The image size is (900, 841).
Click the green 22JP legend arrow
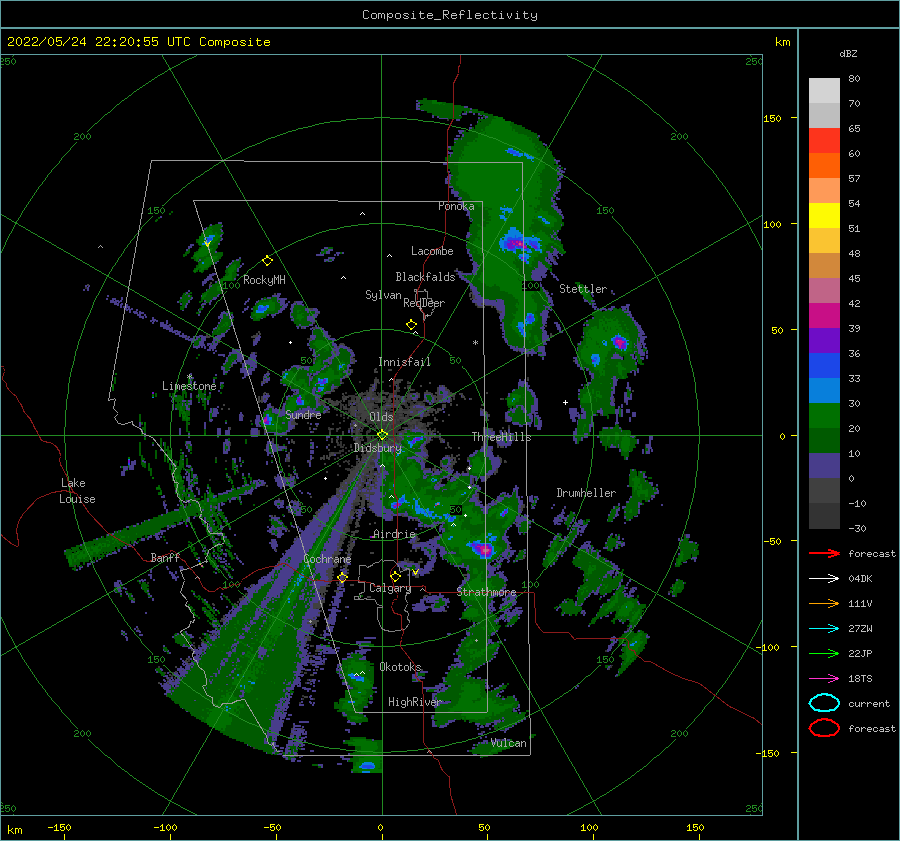(x=824, y=653)
